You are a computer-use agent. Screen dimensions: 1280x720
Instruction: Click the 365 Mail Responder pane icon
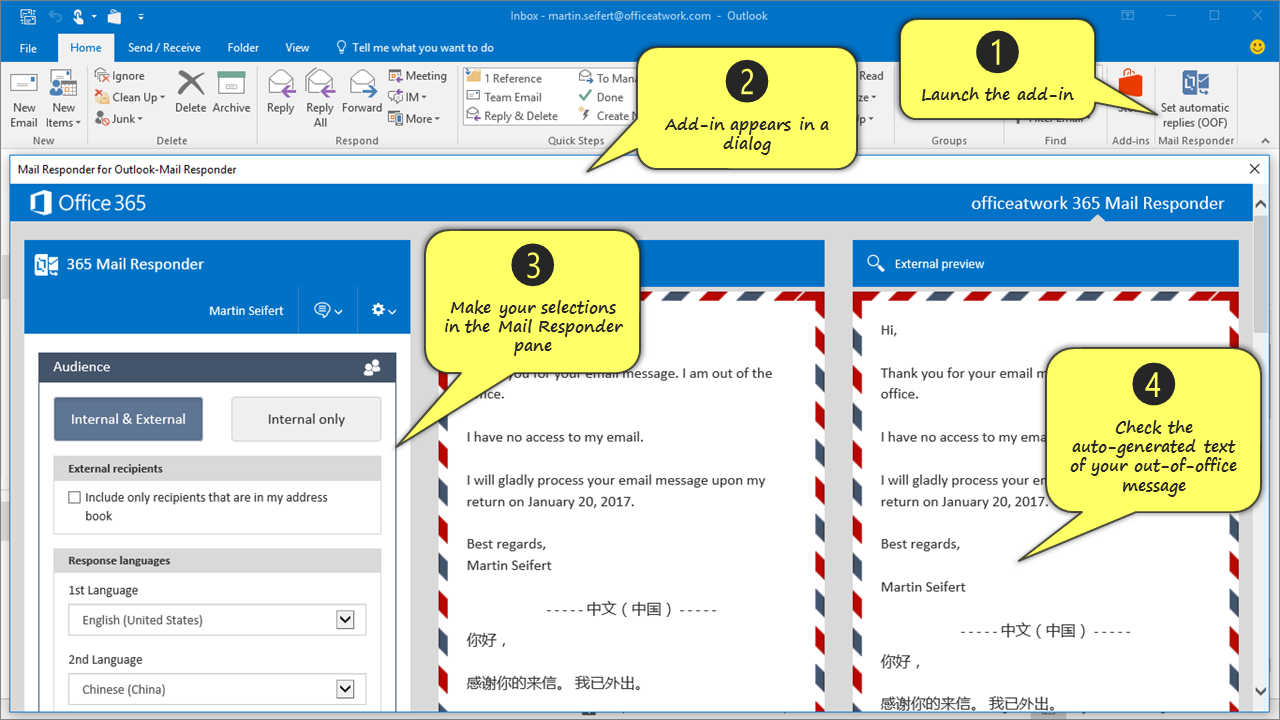pyautogui.click(x=46, y=264)
